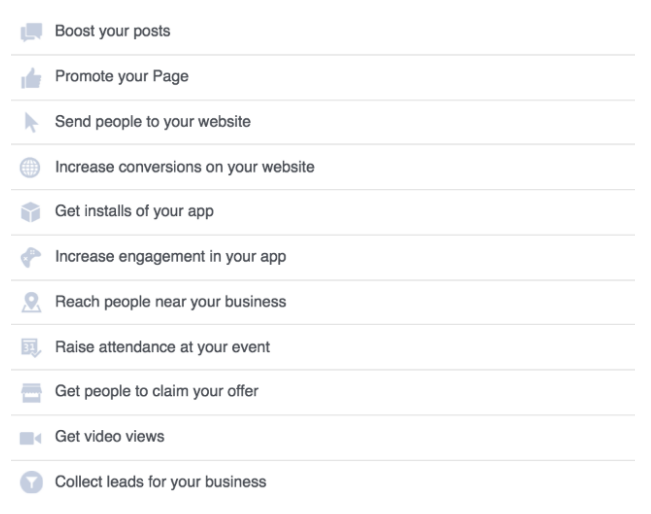651x514 pixels.
Task: Select "Boost your posts" objective
Action: pyautogui.click(x=112, y=32)
